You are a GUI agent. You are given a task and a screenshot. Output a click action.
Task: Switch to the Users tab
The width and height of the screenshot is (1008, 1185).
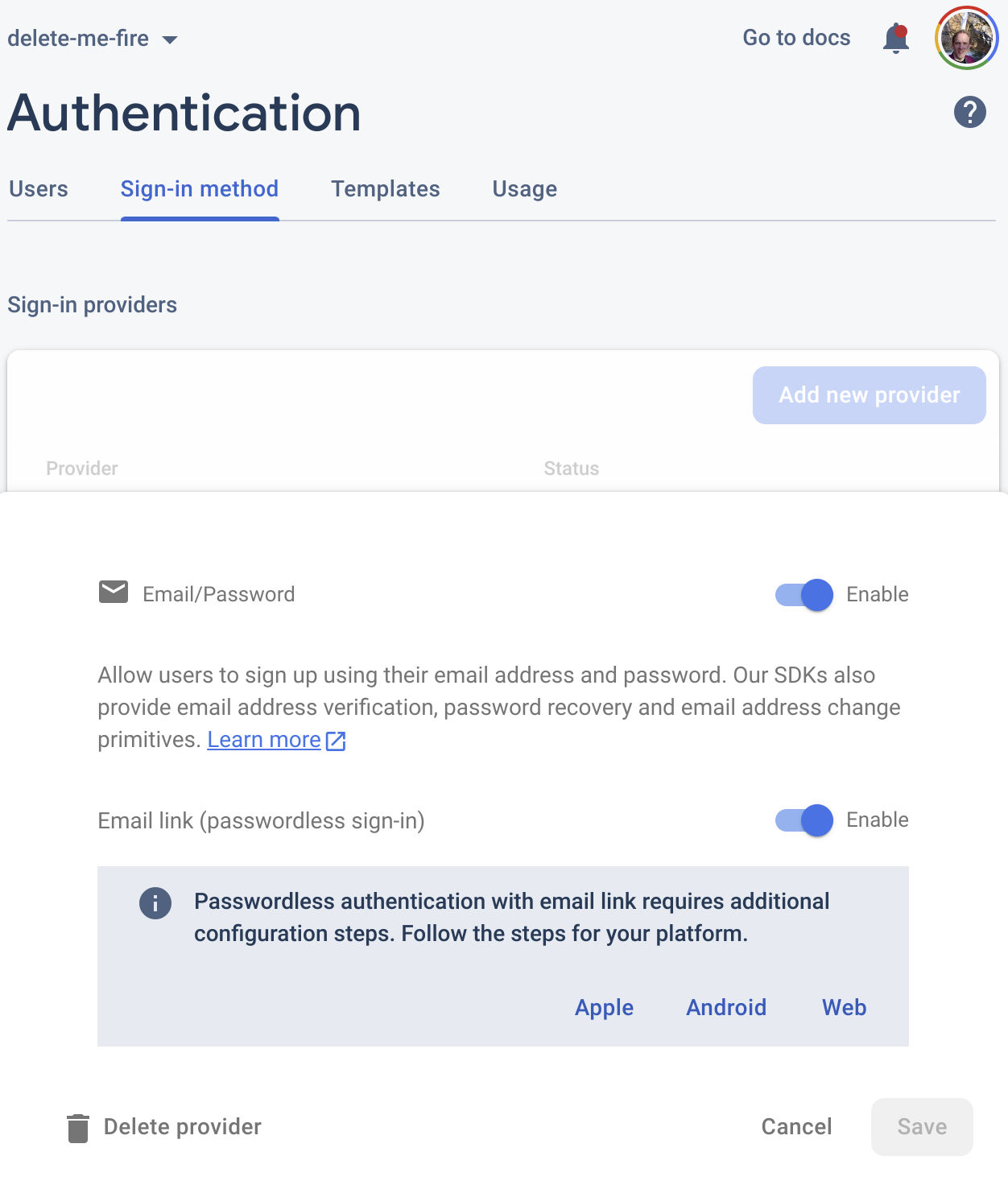(x=38, y=188)
